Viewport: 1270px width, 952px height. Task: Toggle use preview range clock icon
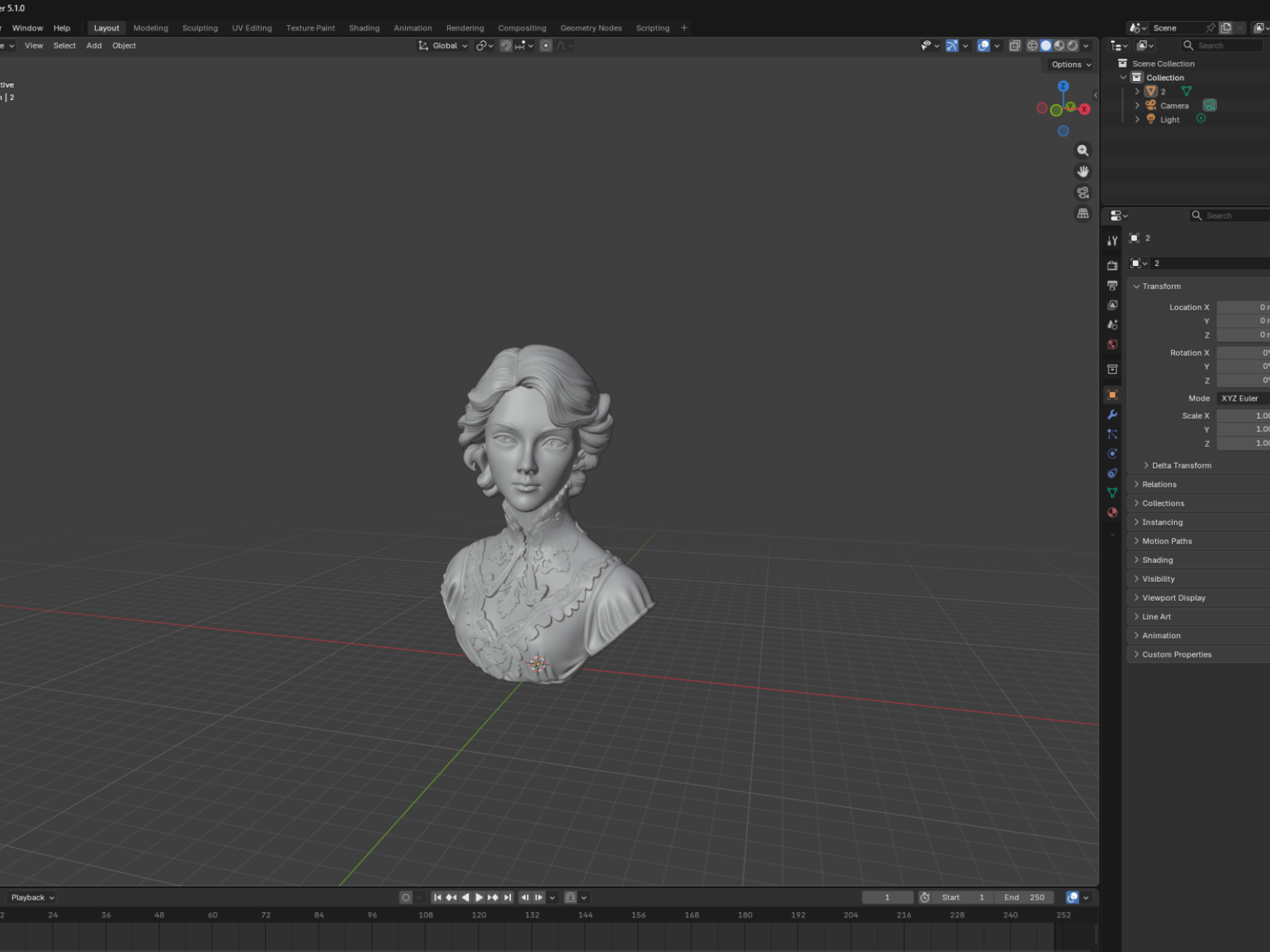[x=924, y=897]
